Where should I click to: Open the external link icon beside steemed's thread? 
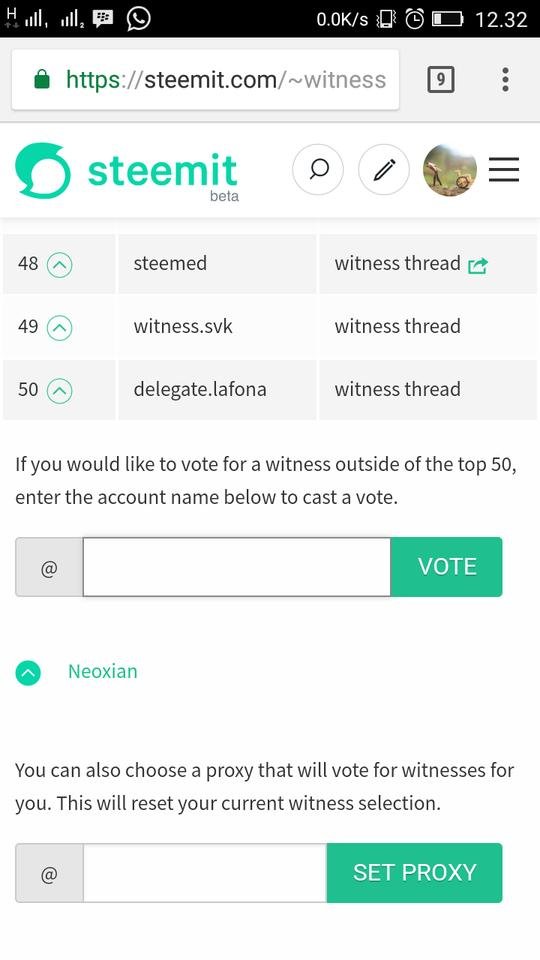[478, 266]
